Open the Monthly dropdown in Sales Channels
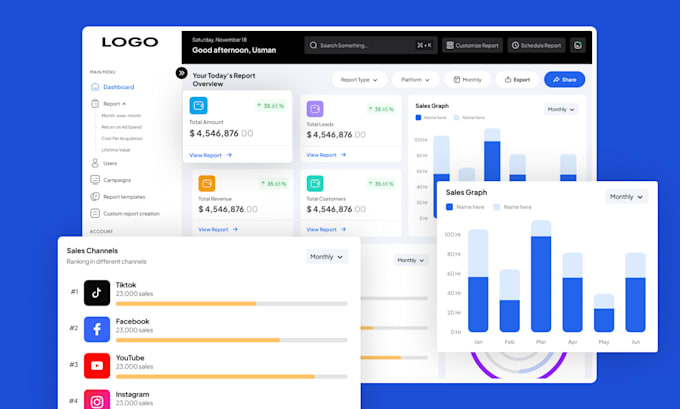The width and height of the screenshot is (680, 409). 327,257
